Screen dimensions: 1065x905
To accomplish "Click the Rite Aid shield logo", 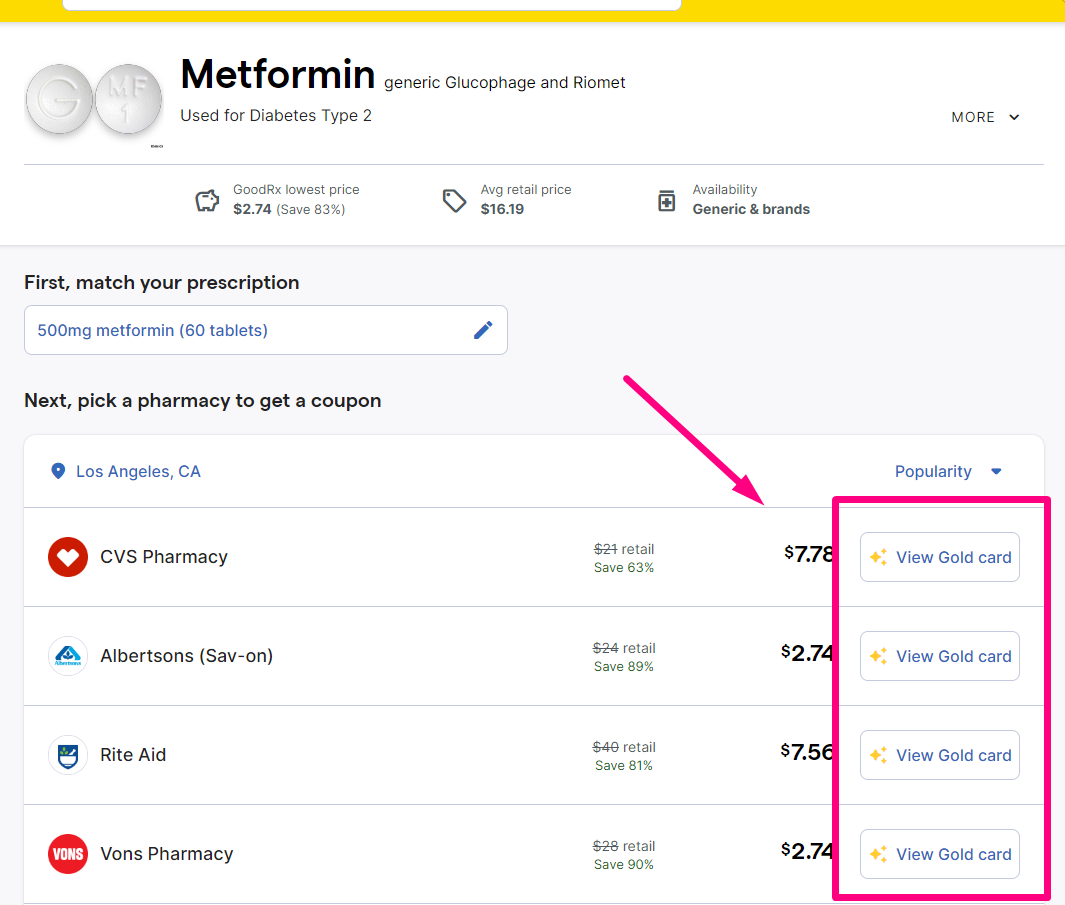I will (x=68, y=755).
